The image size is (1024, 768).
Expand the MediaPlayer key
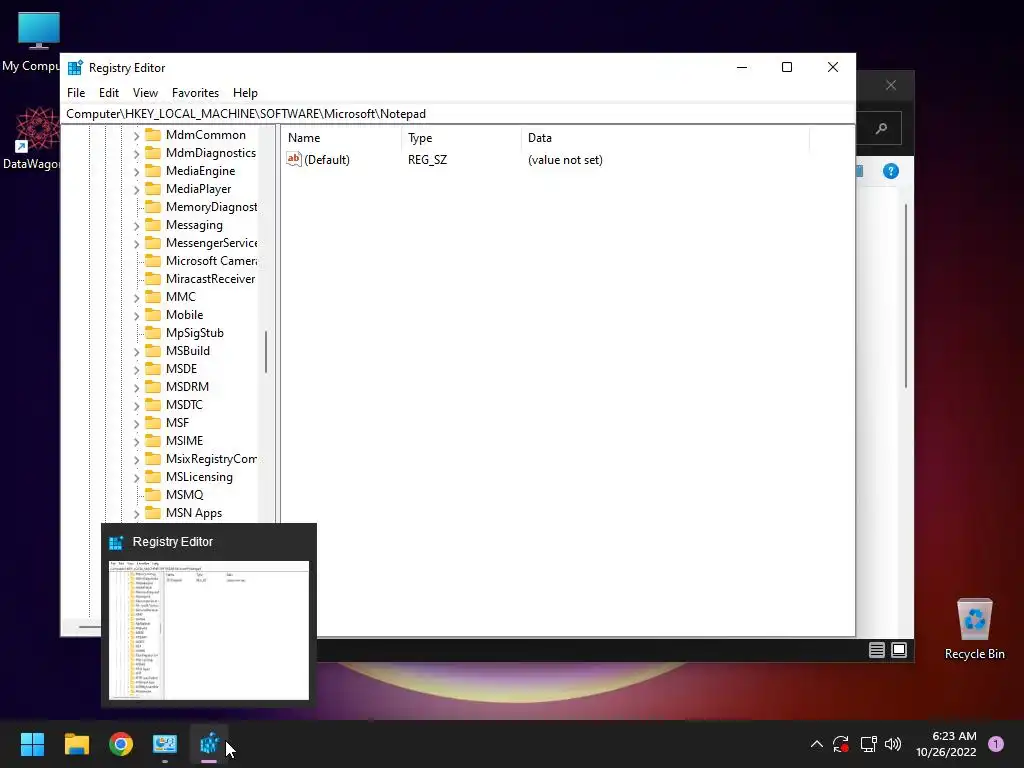click(136, 189)
